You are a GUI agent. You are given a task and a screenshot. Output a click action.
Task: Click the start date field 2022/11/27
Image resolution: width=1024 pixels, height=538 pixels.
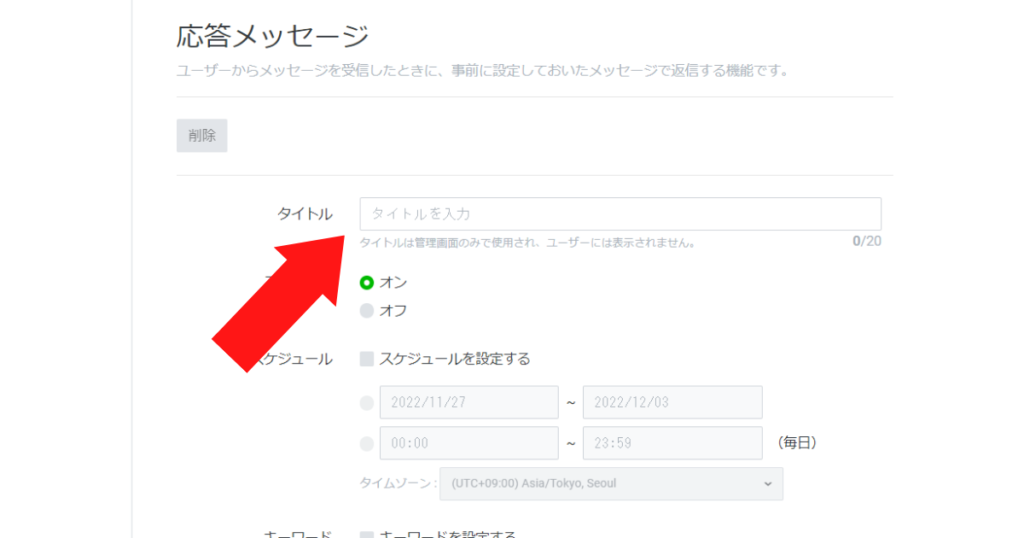469,402
